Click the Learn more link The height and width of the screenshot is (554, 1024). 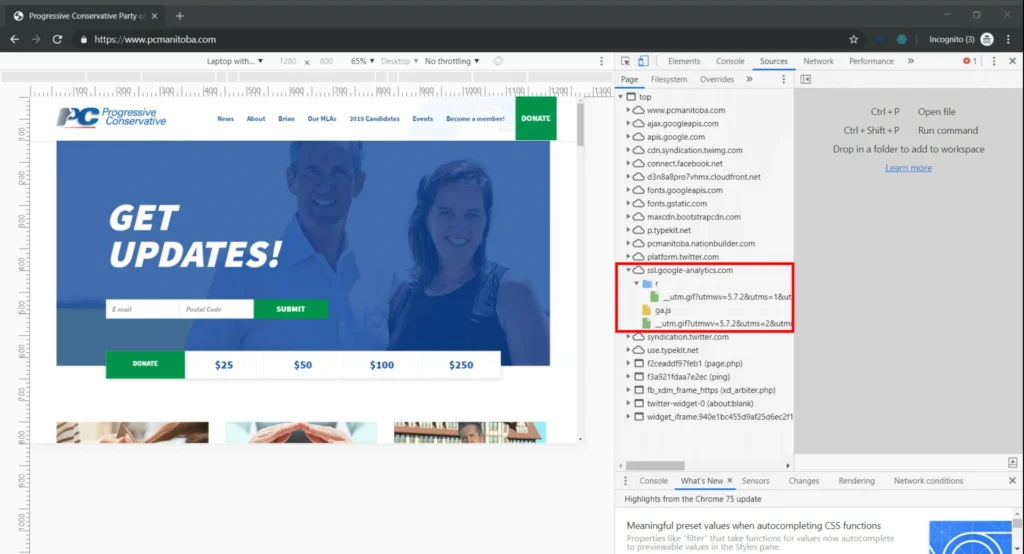point(908,168)
